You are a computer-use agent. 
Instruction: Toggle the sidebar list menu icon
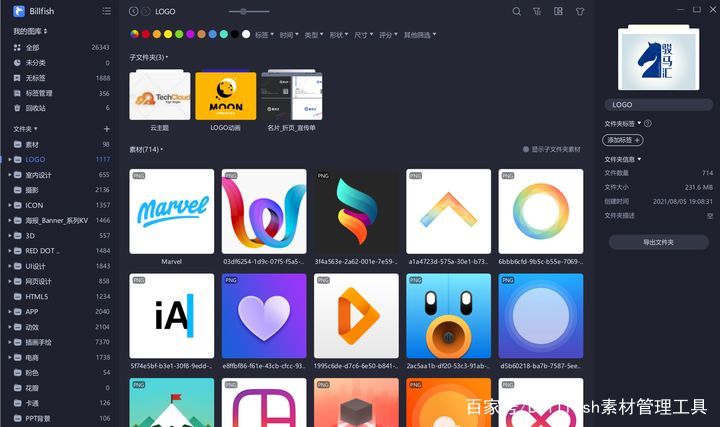point(107,11)
